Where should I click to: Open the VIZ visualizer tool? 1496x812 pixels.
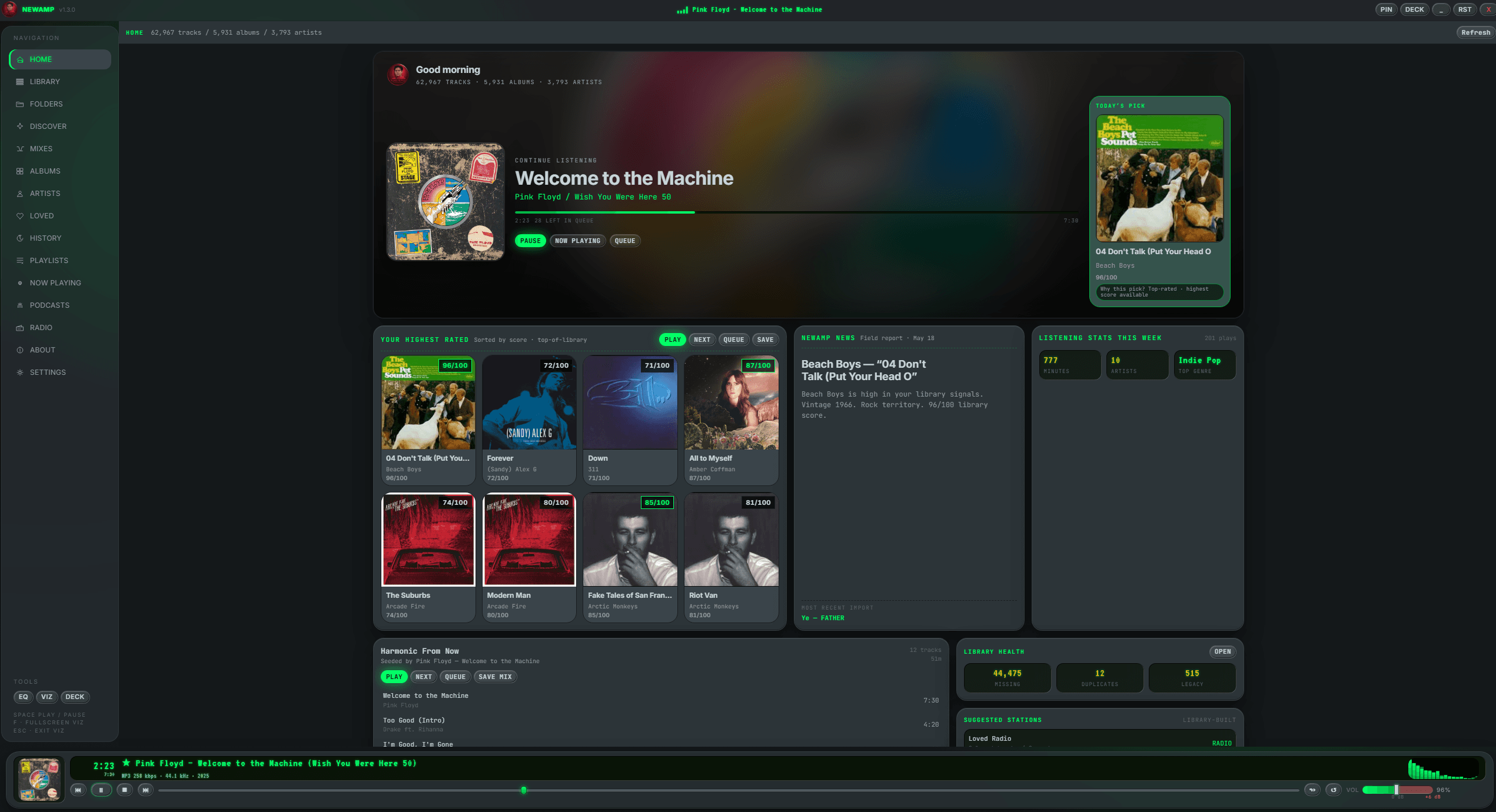click(46, 697)
